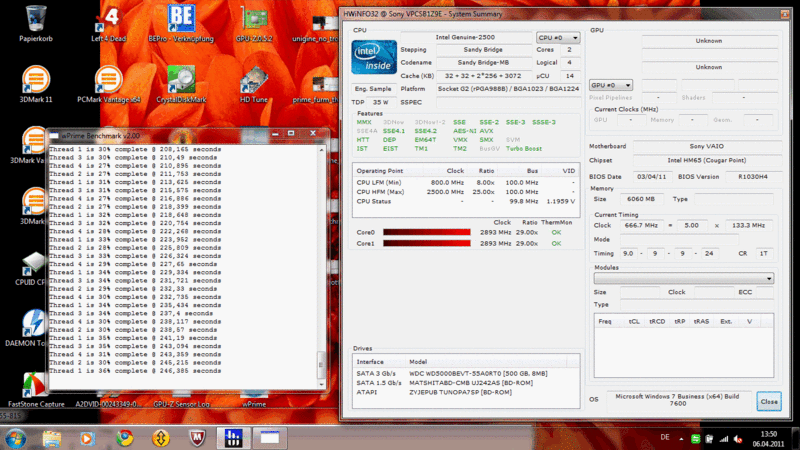The image size is (800, 450).
Task: Open the BEPro Verknüpfung shortcut
Action: 181,23
